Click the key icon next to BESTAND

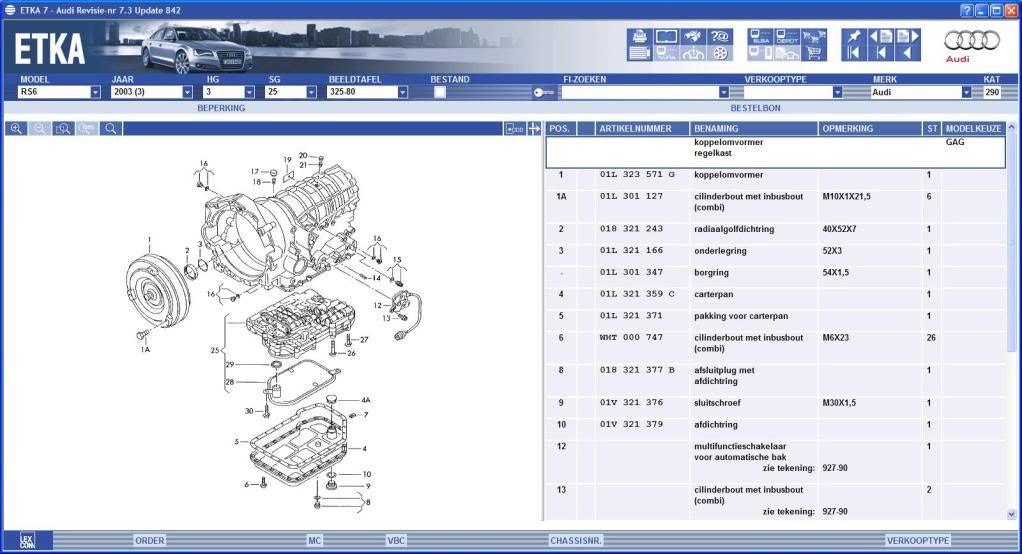pos(543,93)
